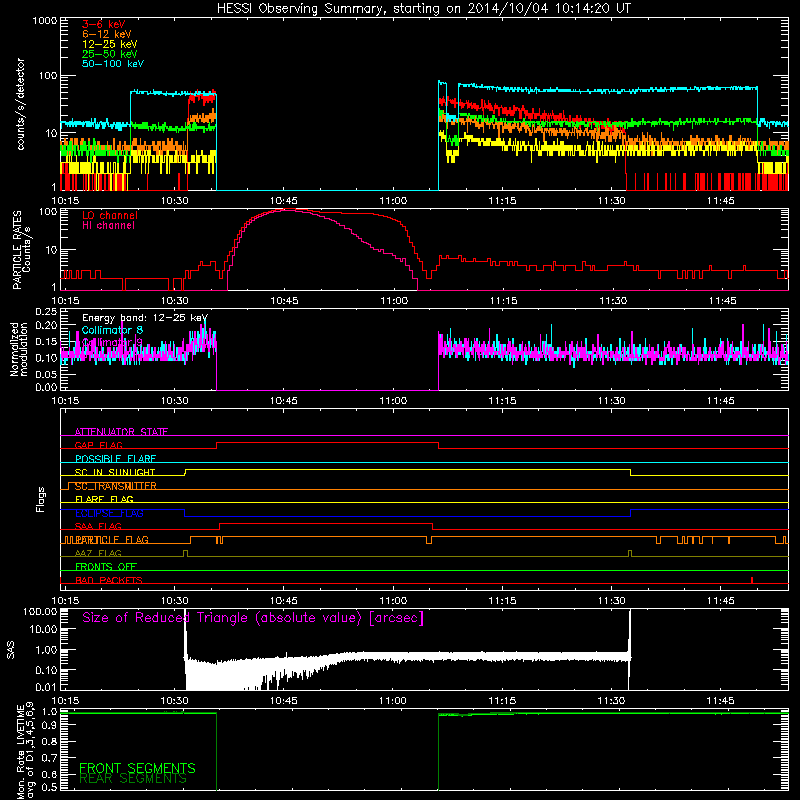Image resolution: width=800 pixels, height=800 pixels.
Task: Select the FRONT SEGMENTS legend label
Action: (137, 768)
